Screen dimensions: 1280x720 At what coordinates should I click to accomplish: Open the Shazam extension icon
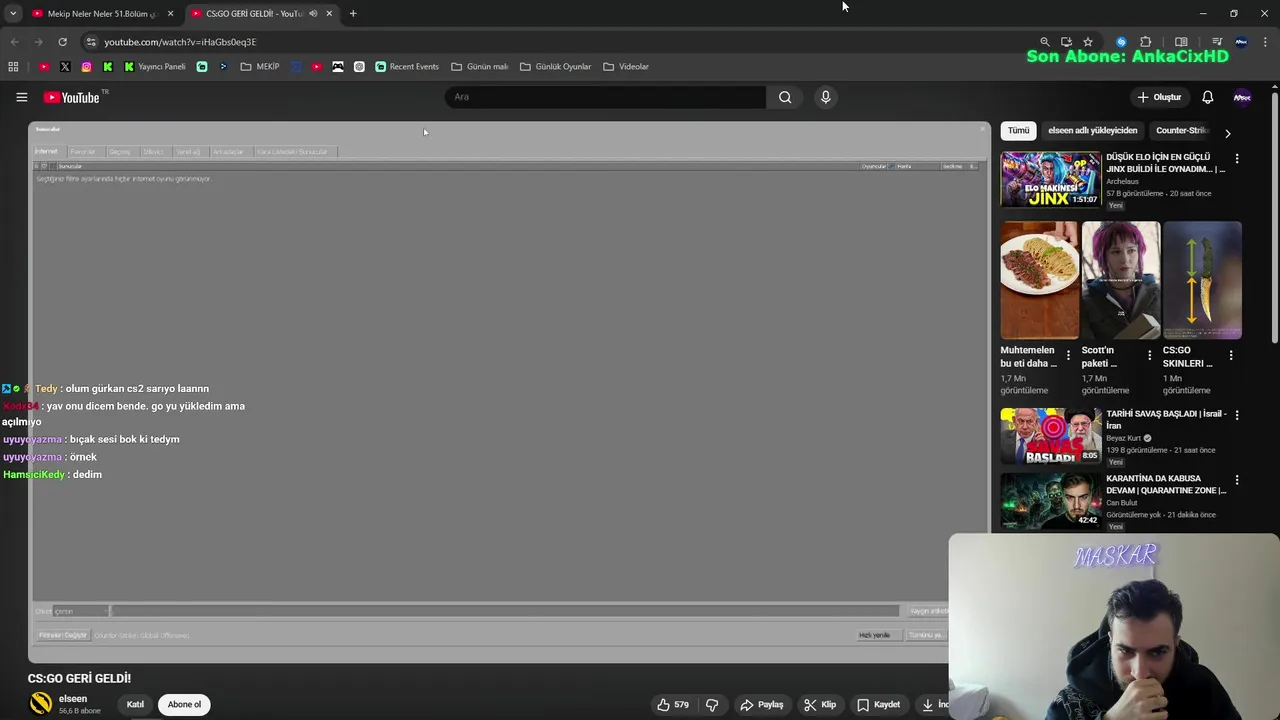(x=1121, y=42)
